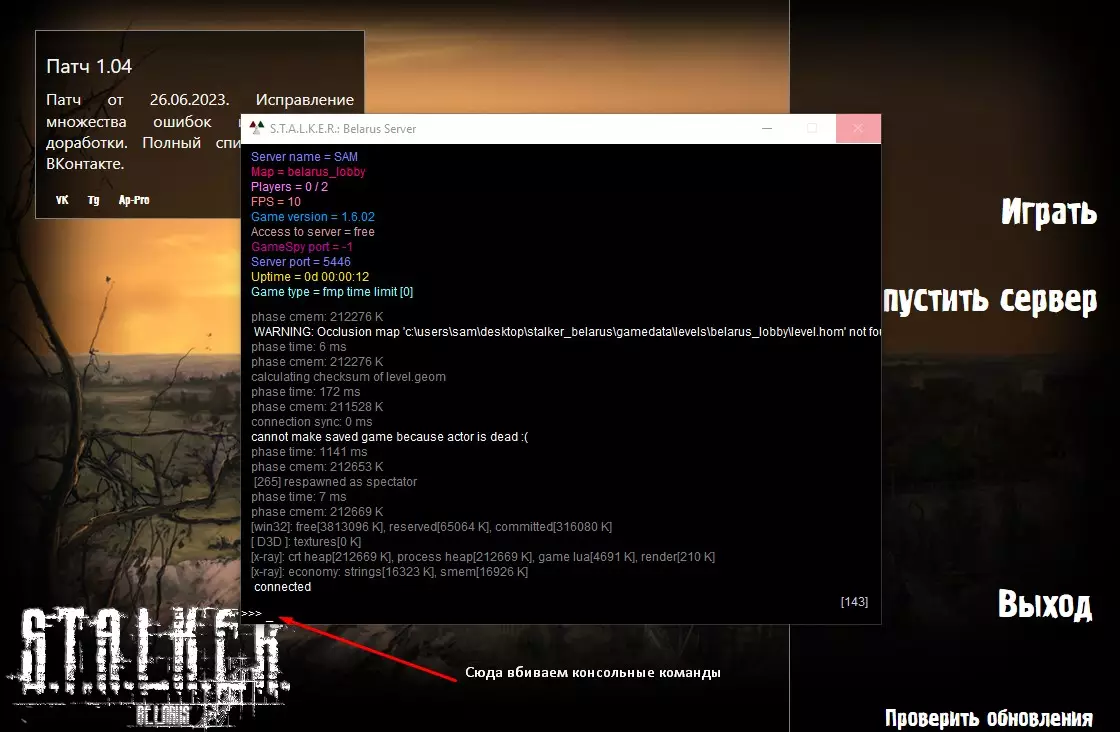Click the '[x-ray]: crt heap' log line

point(483,556)
